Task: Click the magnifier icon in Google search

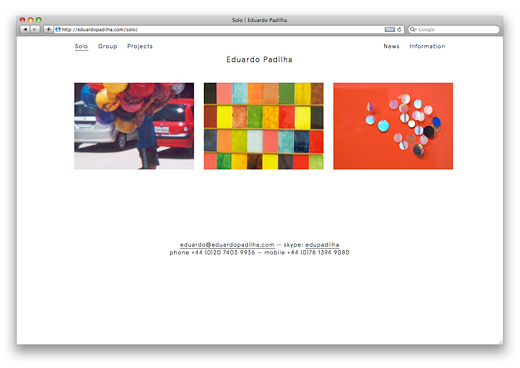Action: pyautogui.click(x=413, y=29)
